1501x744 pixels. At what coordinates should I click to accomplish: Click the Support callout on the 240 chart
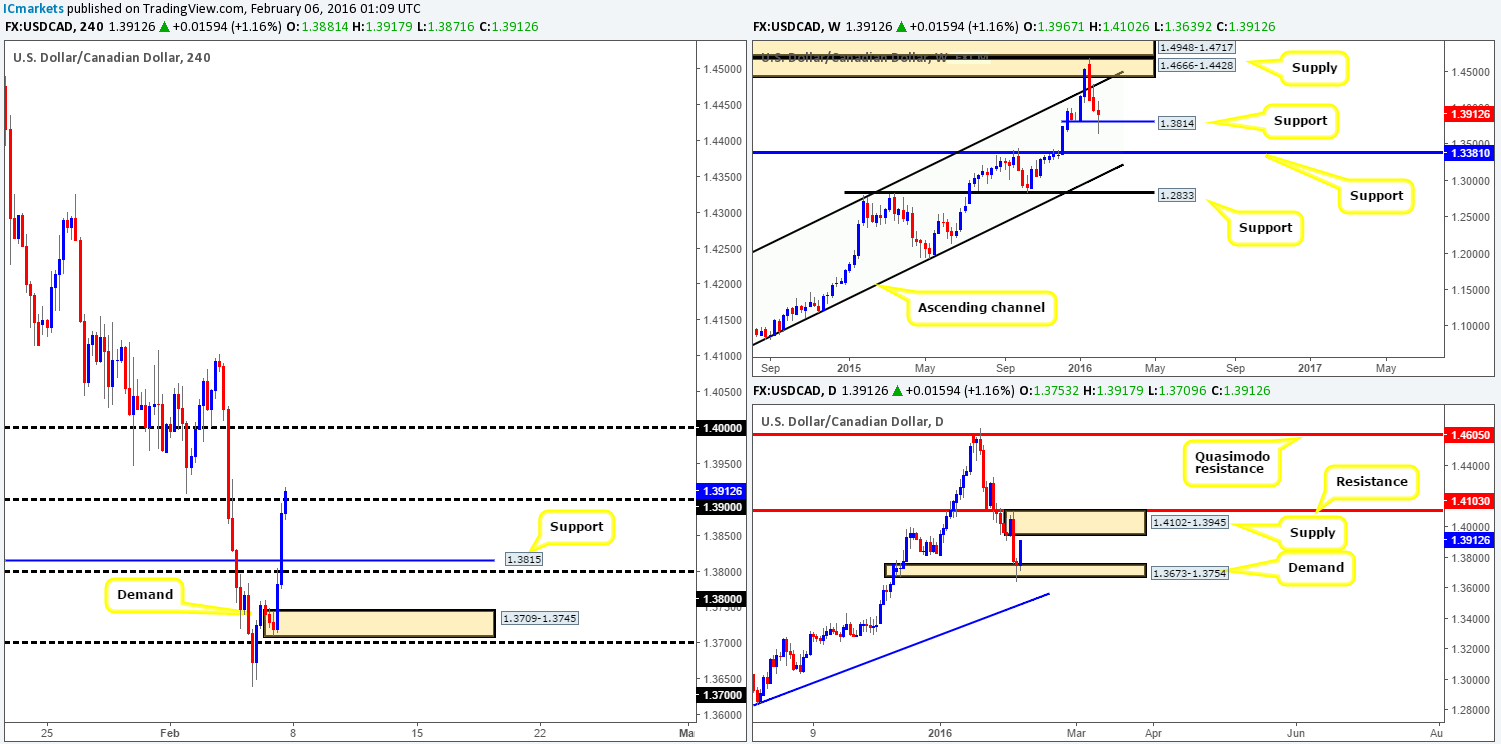click(x=576, y=526)
